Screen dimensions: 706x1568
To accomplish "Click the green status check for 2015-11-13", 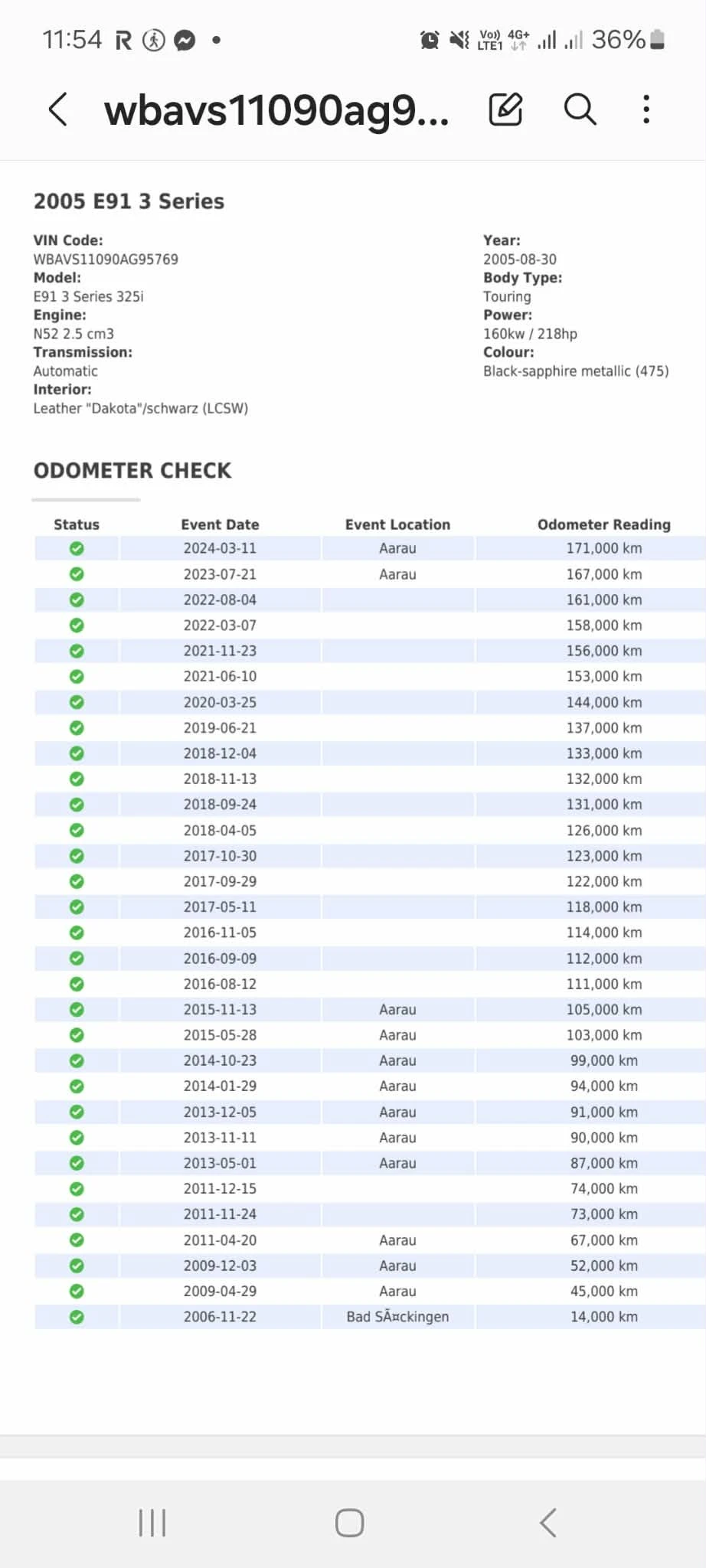I will (x=77, y=1009).
